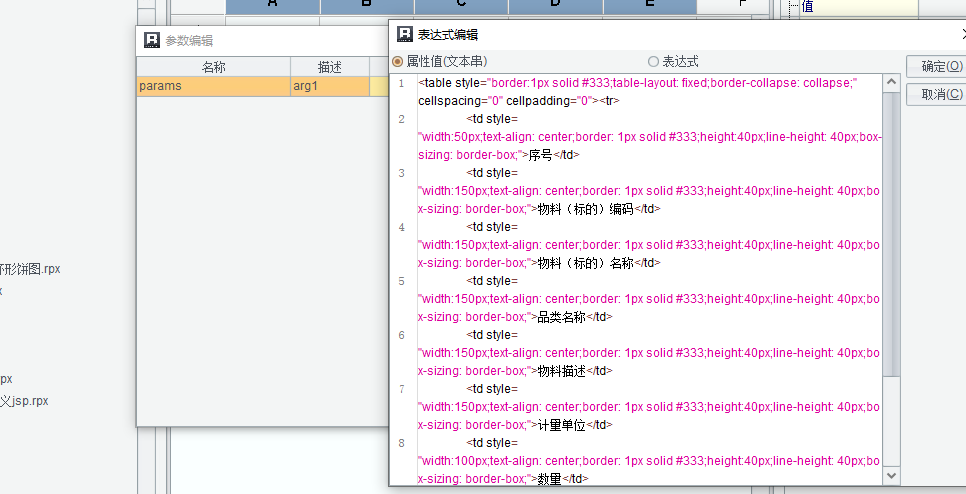Viewport: 966px width, 494px height.
Task: Cancel with the 取消(C) button
Action: tap(940, 95)
